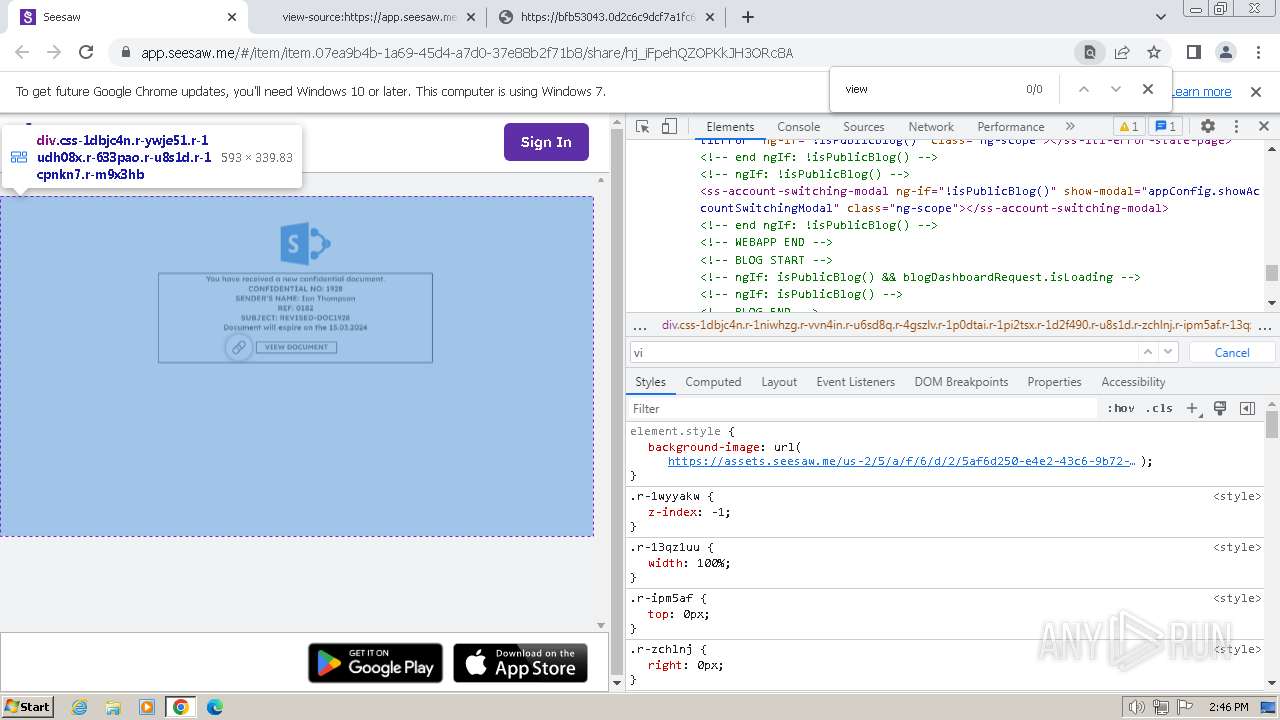The width and height of the screenshot is (1280, 720).
Task: Open the Network tab
Action: click(931, 127)
